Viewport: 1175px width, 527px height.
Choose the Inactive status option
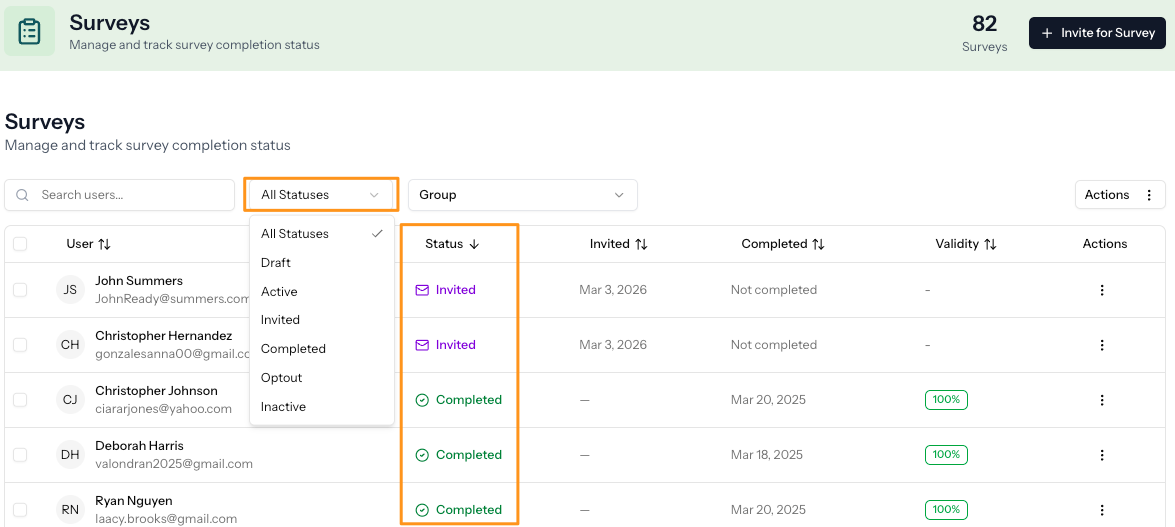click(322, 407)
